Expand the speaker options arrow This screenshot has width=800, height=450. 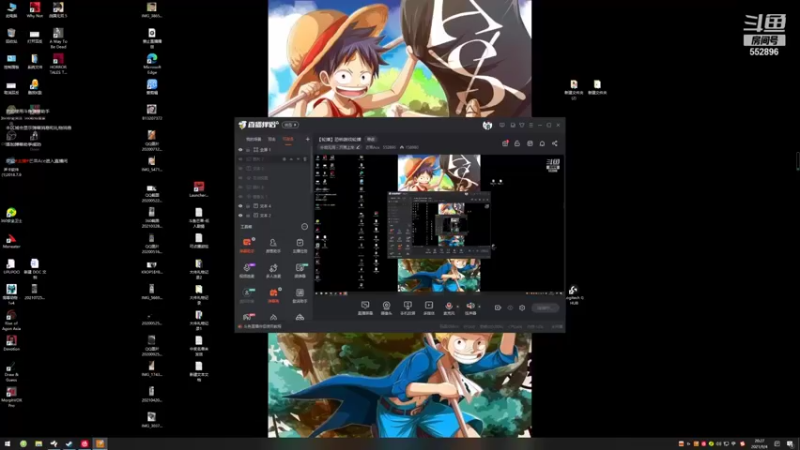point(479,307)
